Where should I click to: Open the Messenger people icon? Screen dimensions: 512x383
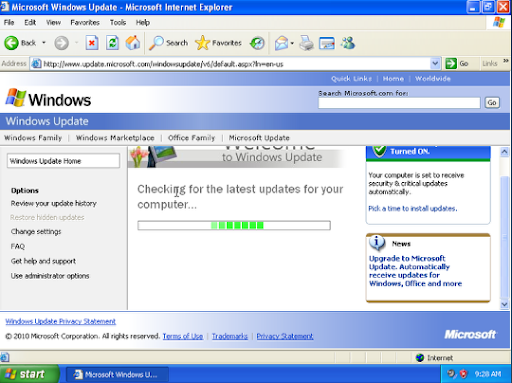tap(348, 43)
